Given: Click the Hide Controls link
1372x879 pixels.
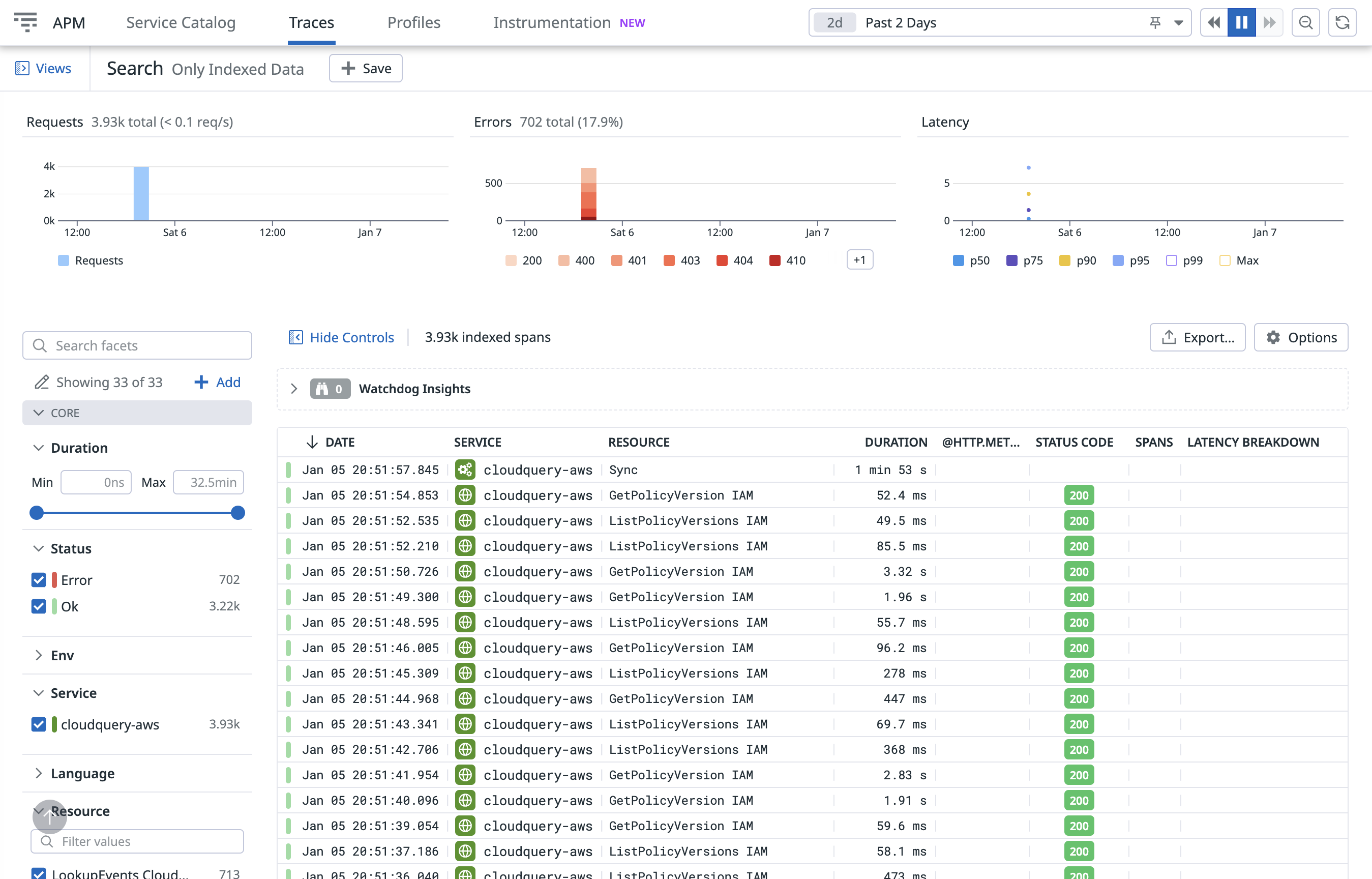Looking at the screenshot, I should [351, 337].
